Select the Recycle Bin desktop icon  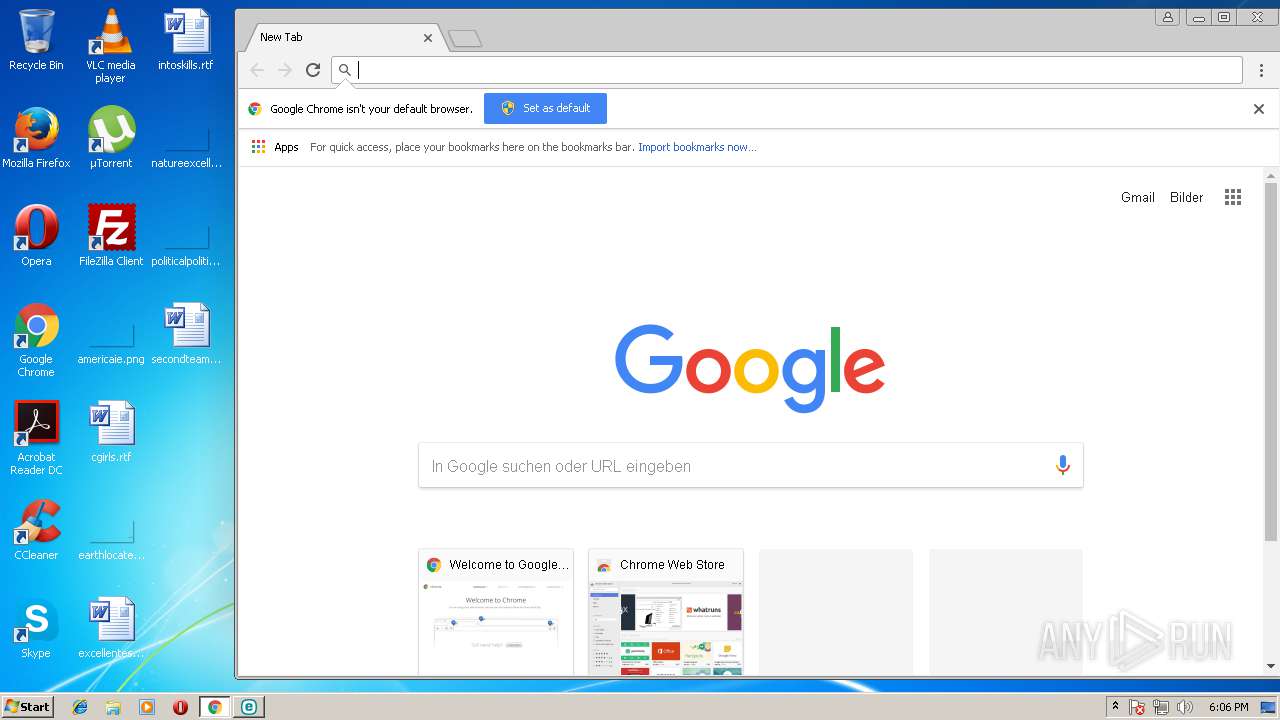click(x=36, y=40)
